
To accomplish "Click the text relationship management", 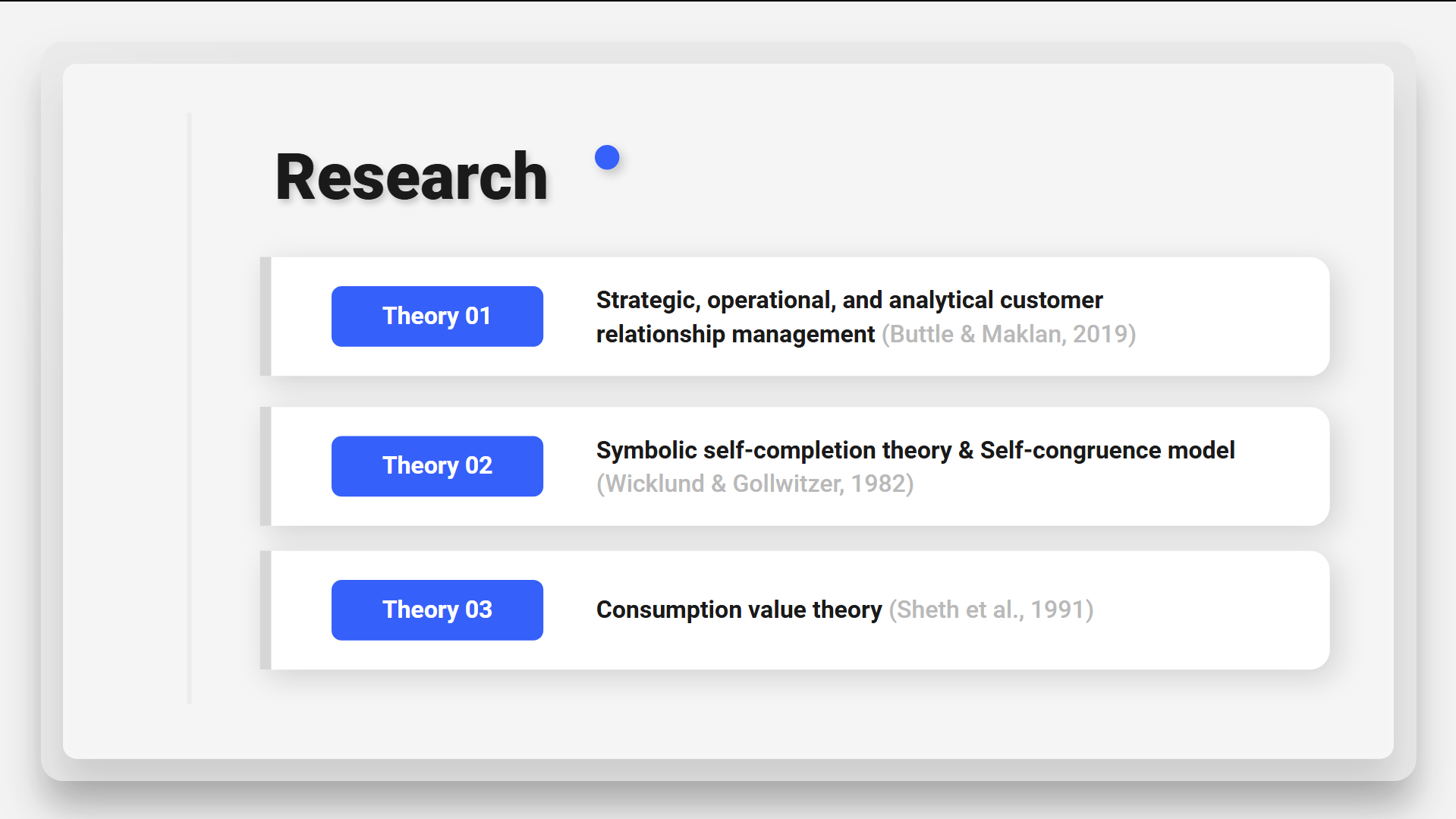I will click(x=735, y=334).
